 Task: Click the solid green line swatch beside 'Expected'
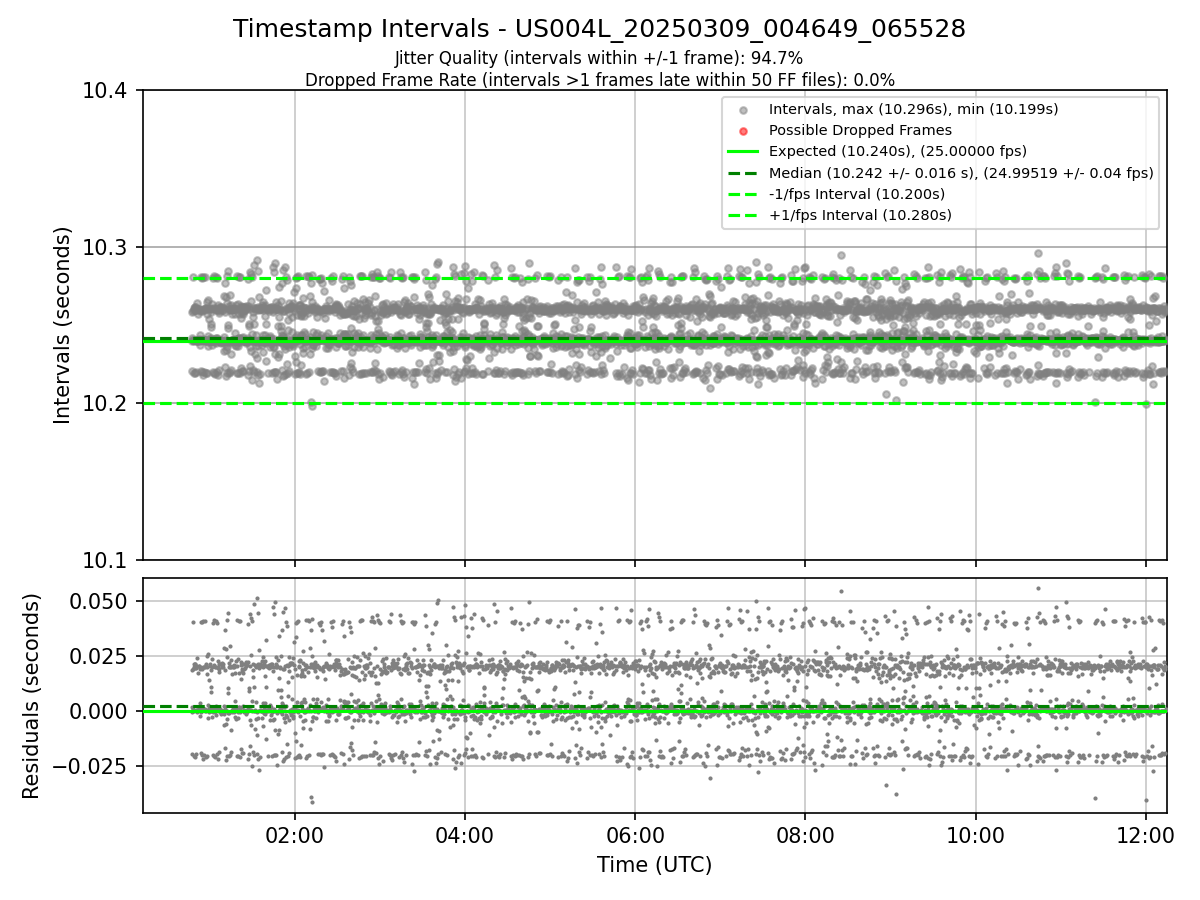[742, 151]
